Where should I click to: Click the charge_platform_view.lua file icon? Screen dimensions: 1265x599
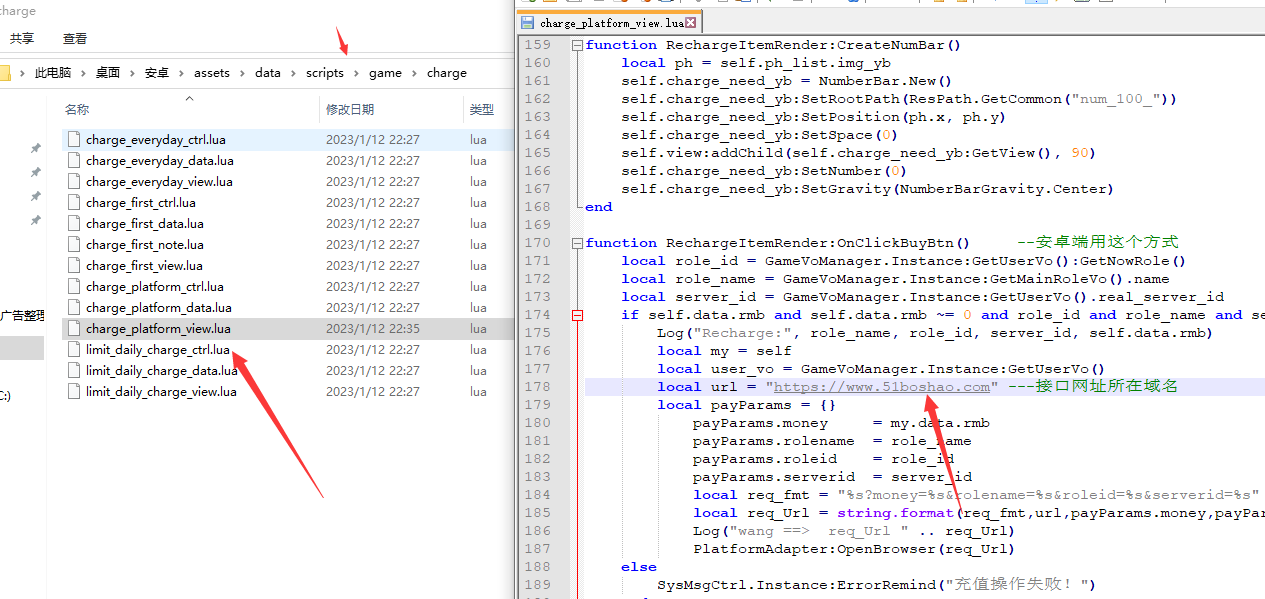coord(74,329)
